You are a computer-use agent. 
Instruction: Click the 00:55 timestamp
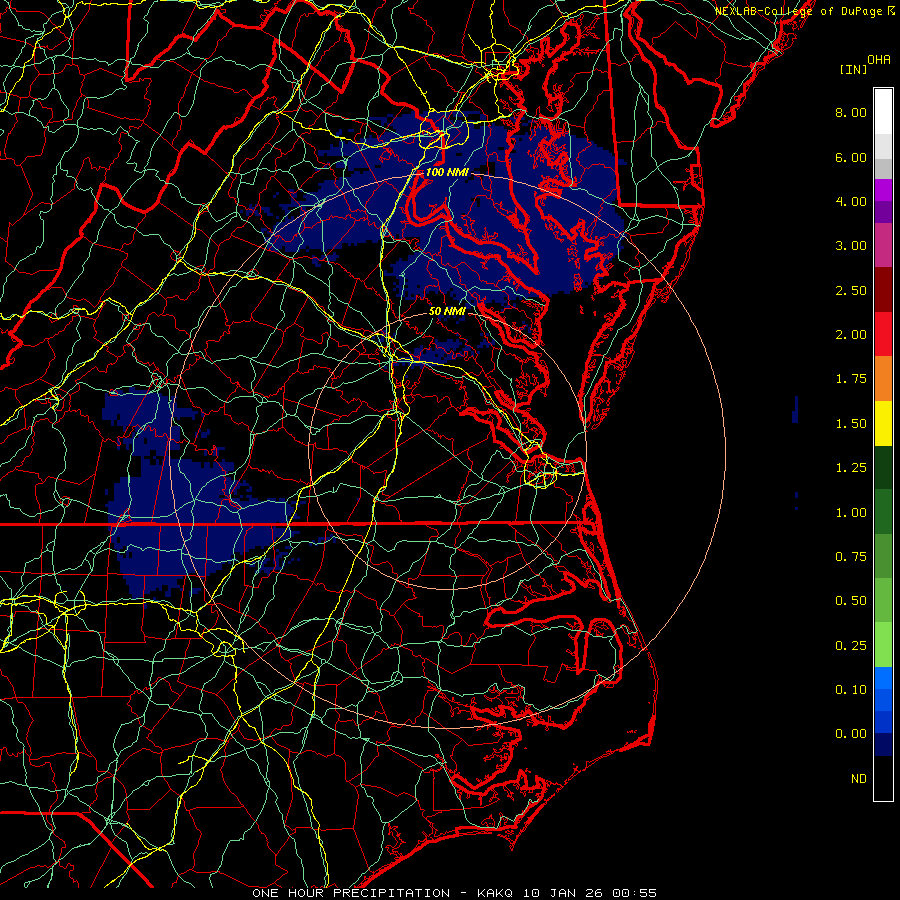(634, 893)
